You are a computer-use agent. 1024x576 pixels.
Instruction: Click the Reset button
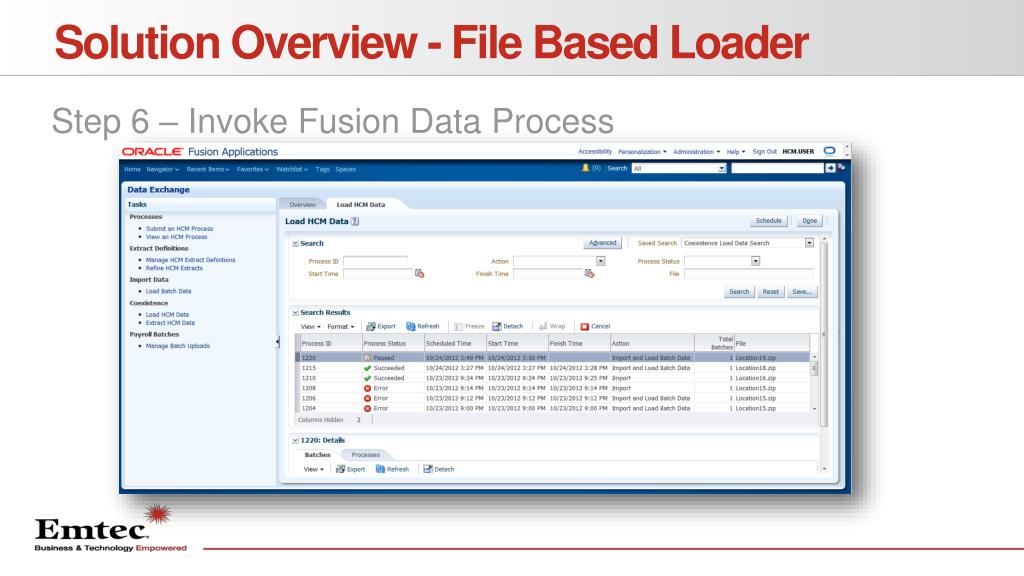click(x=771, y=292)
